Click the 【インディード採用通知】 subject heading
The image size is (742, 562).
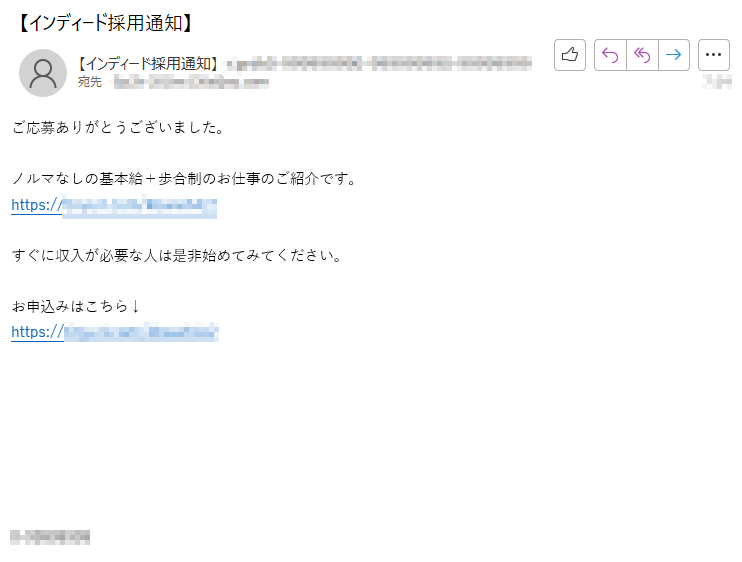(x=104, y=23)
